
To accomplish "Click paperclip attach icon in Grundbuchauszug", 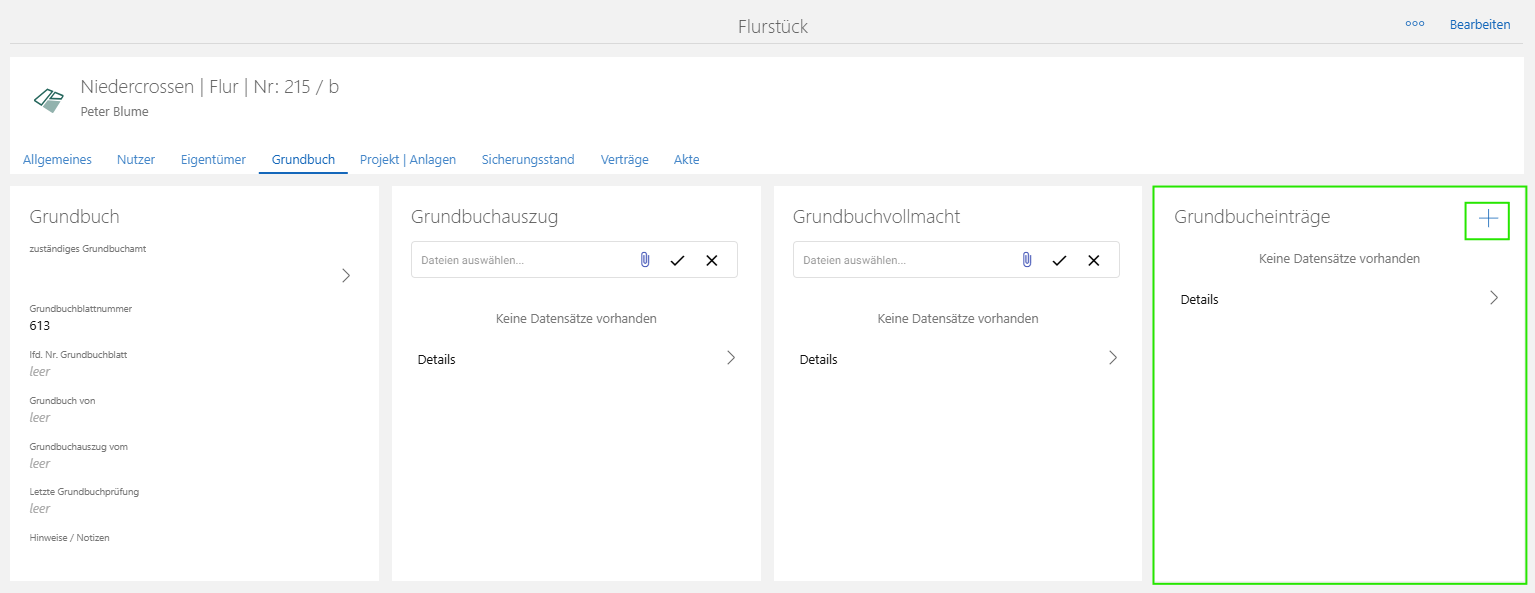I will [645, 260].
